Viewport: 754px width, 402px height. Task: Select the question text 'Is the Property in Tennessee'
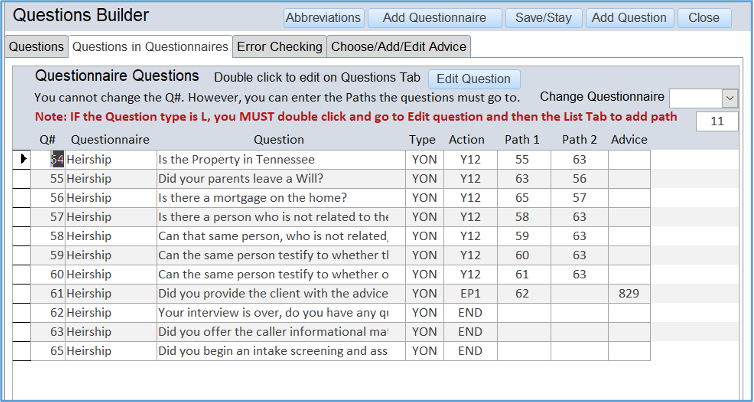[x=272, y=159]
